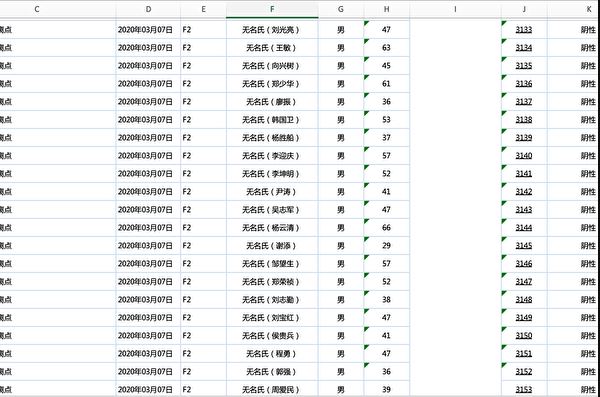The image size is (600, 397).
Task: Open the underlined 3140 link
Action: [524, 156]
